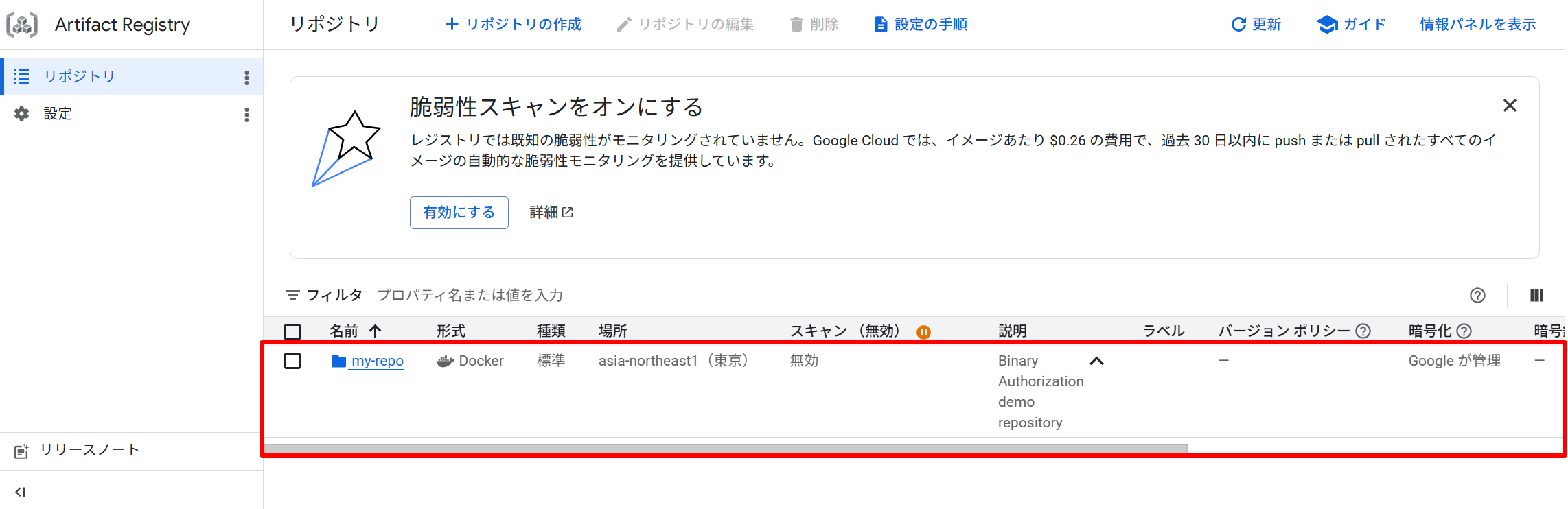Click the 無効 scan status cell

click(x=804, y=361)
